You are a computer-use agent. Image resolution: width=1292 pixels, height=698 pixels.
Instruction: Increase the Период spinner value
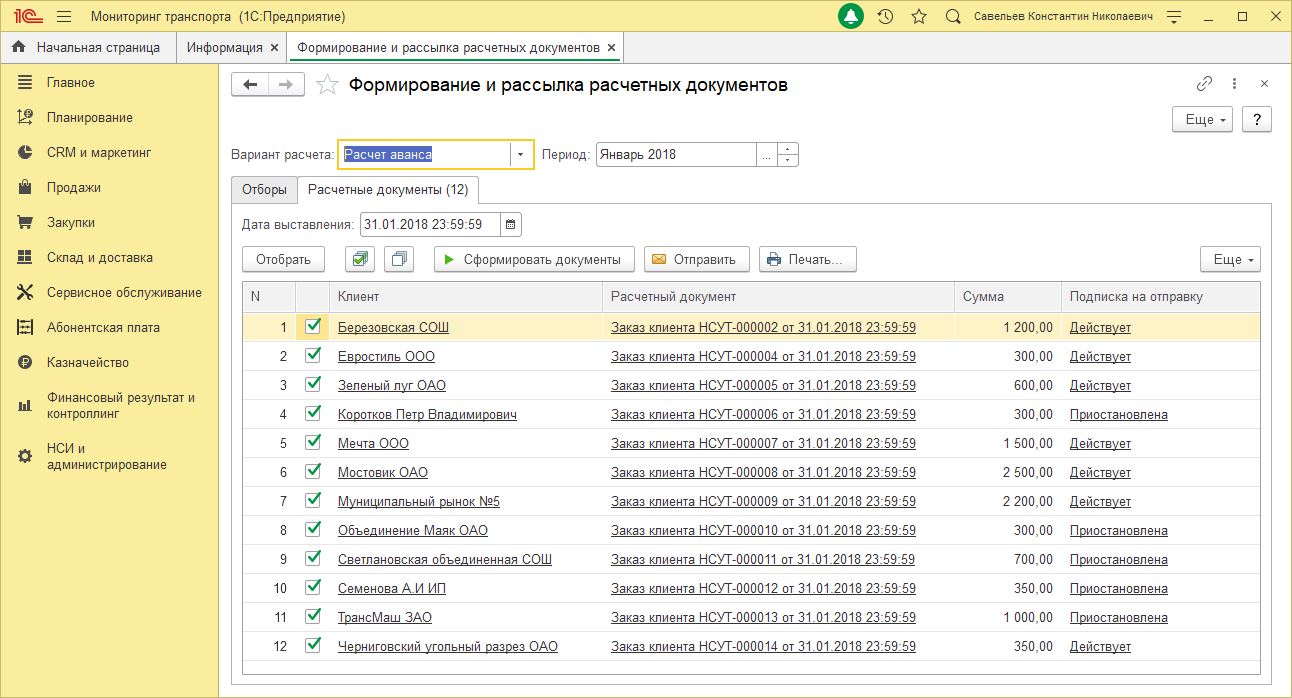click(x=788, y=149)
